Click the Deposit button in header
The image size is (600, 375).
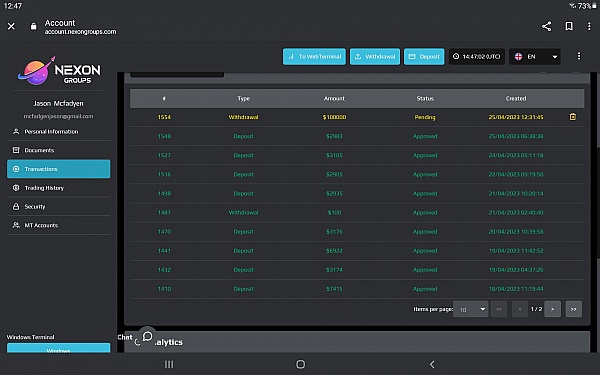424,57
